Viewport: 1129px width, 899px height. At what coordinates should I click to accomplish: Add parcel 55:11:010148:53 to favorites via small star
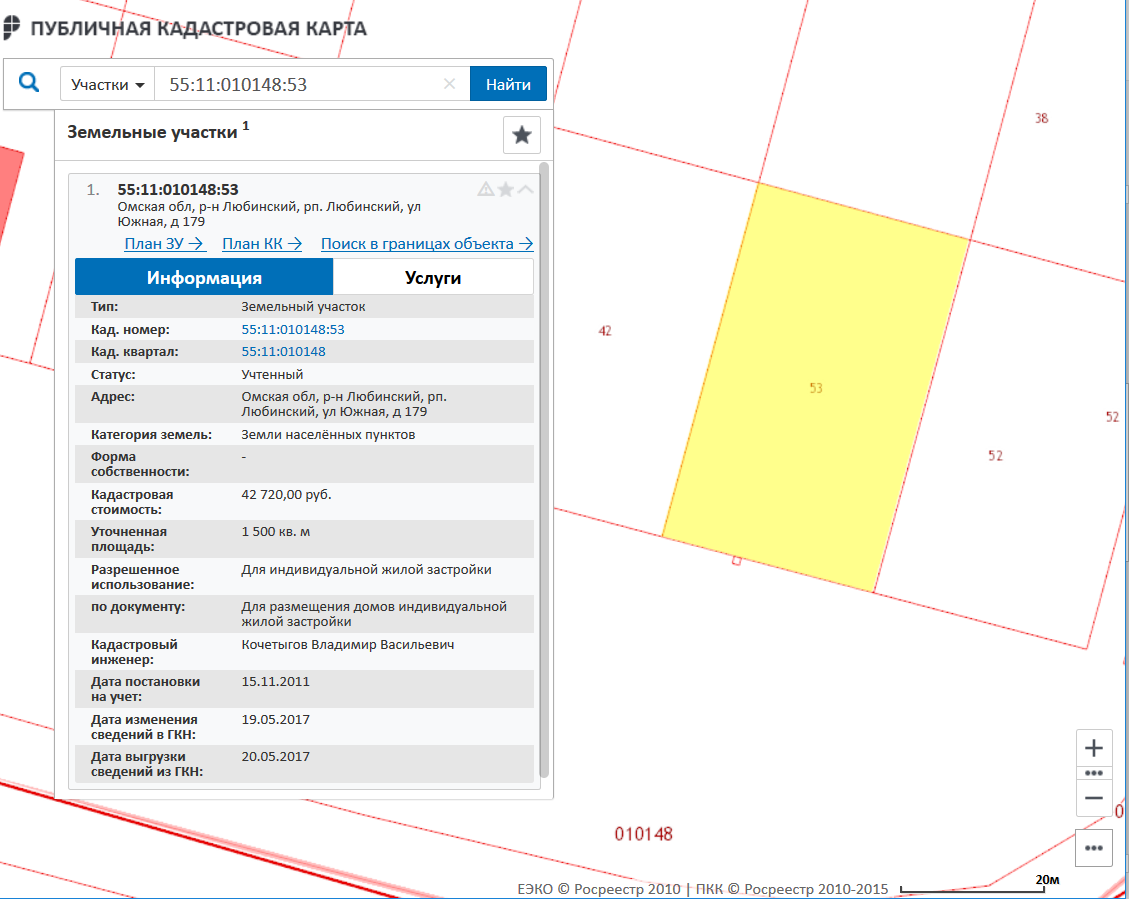(x=506, y=189)
